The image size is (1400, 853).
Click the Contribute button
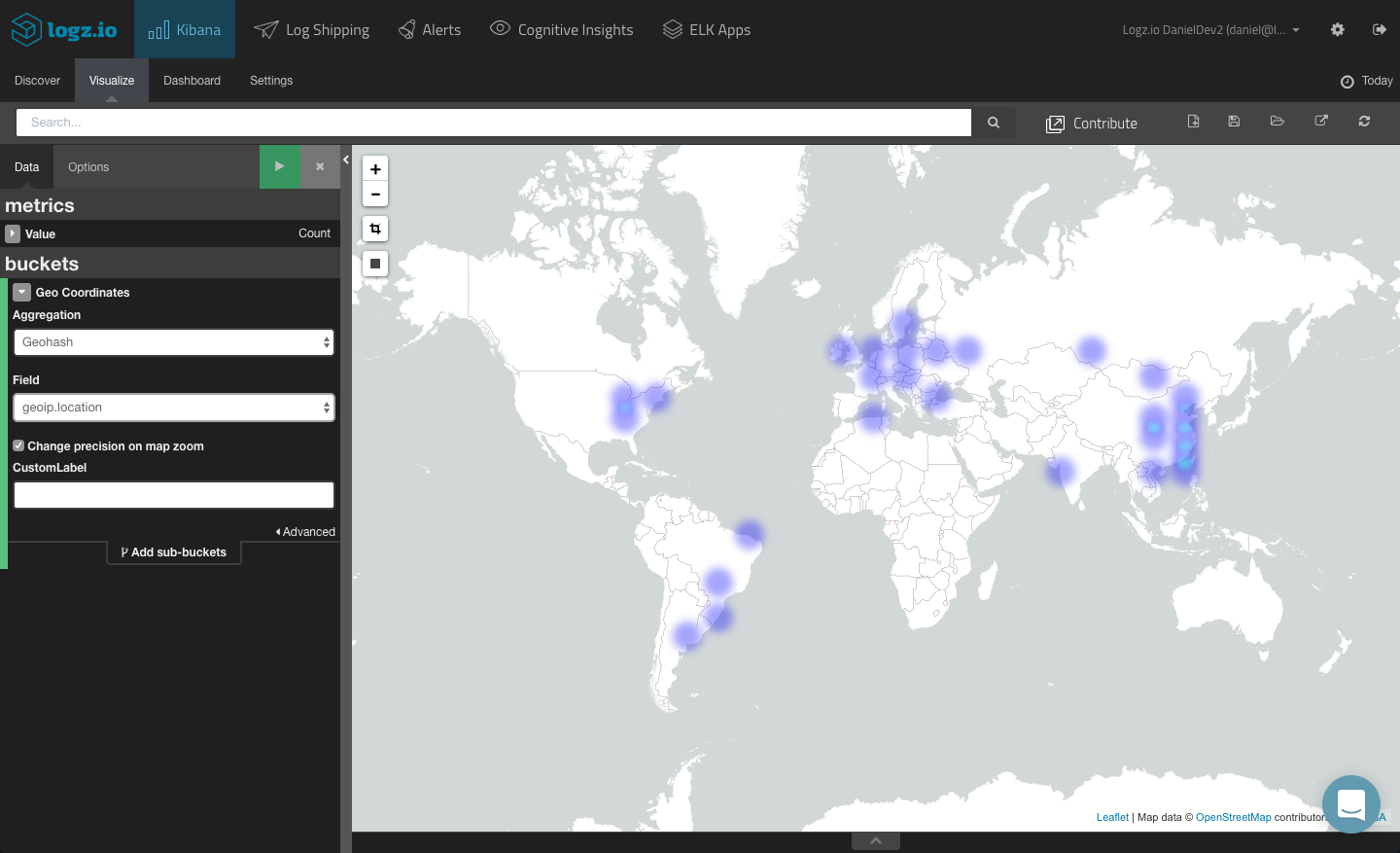point(1091,124)
